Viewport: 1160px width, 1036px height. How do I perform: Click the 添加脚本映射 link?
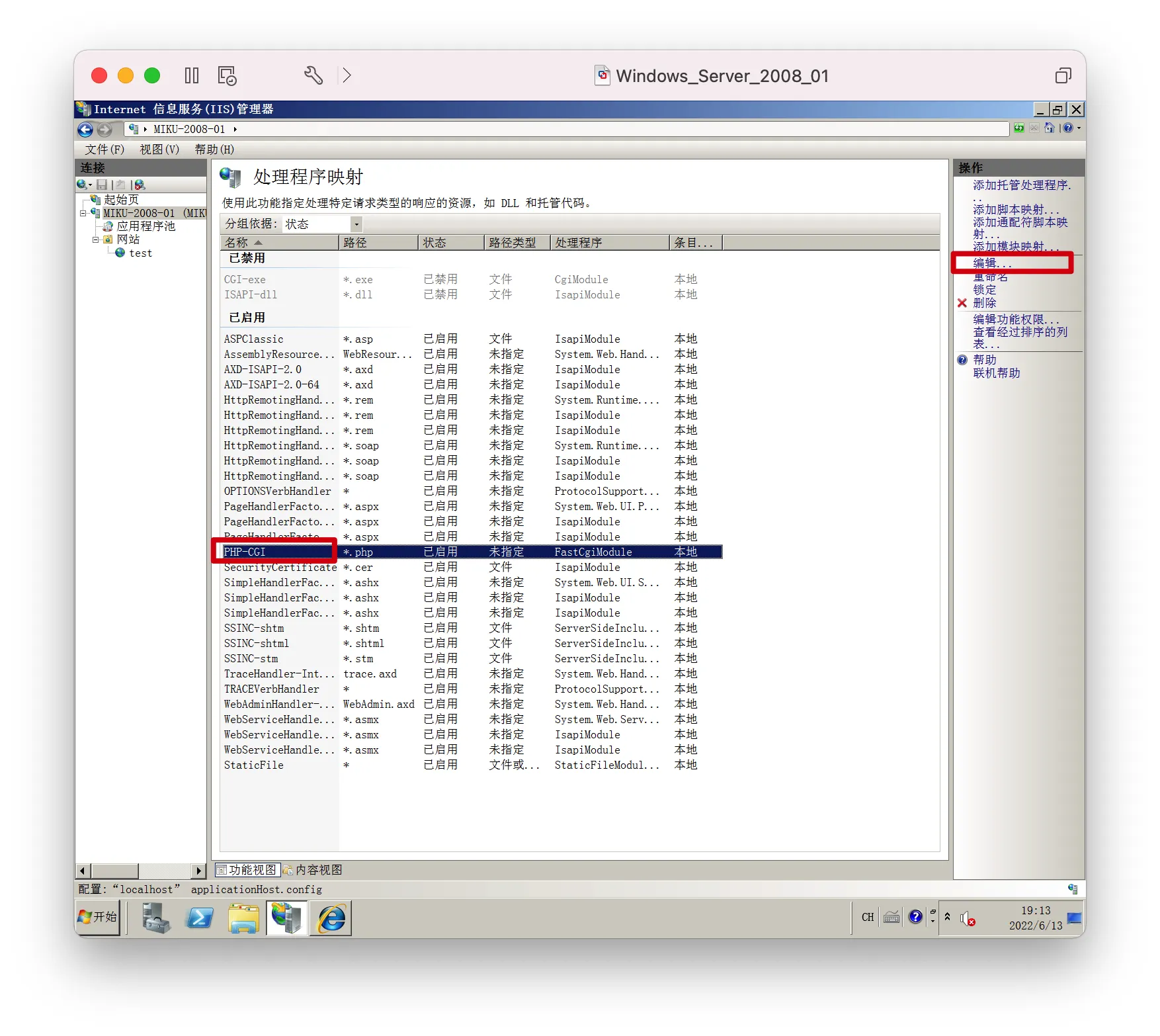1016,210
